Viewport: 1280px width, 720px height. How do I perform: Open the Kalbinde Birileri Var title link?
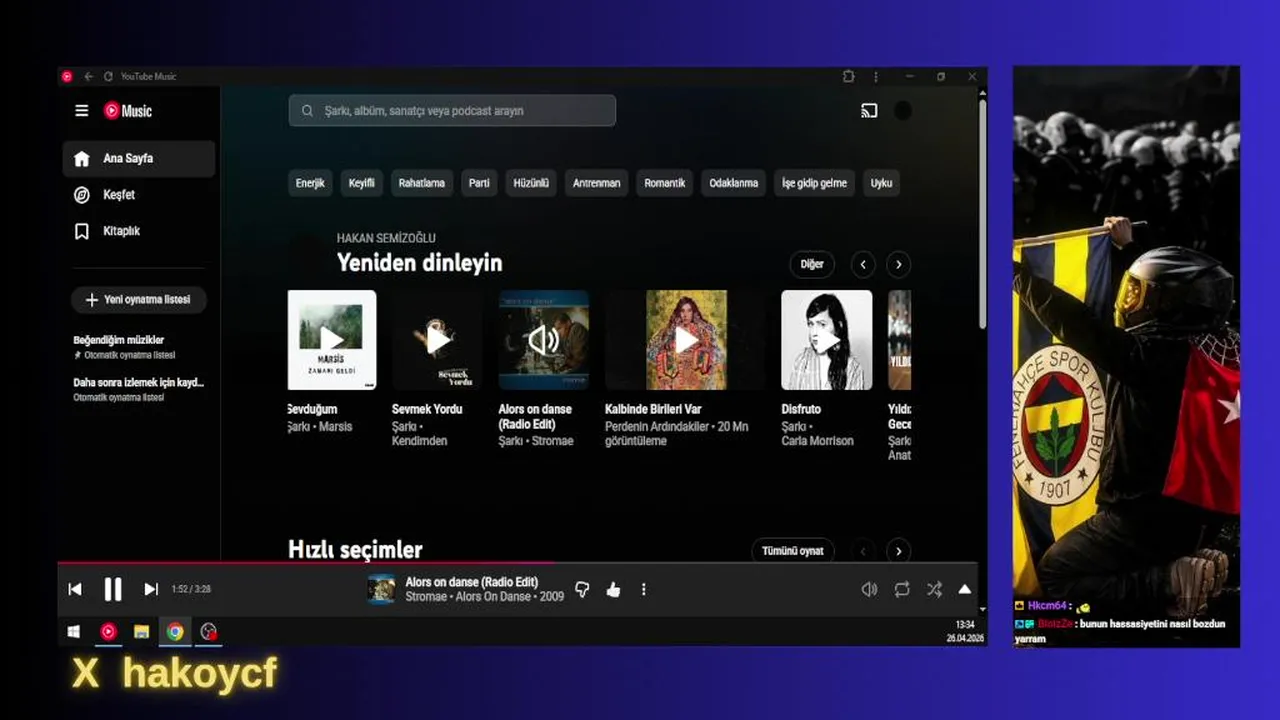pyautogui.click(x=653, y=409)
